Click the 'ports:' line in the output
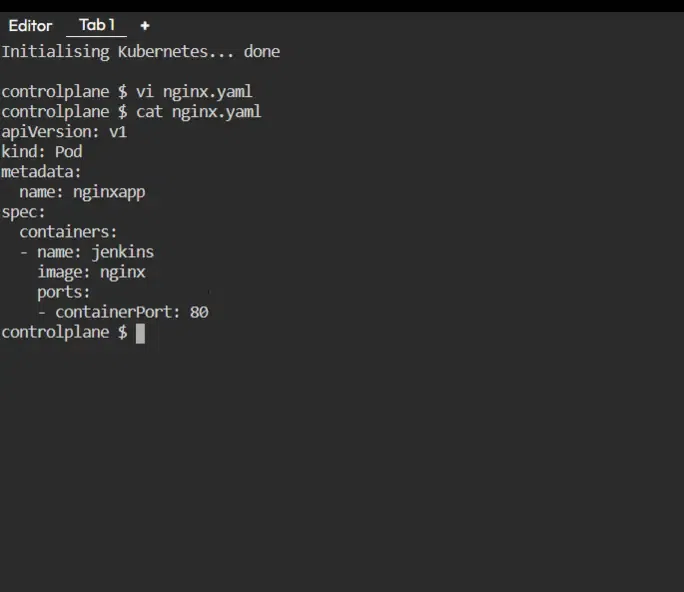This screenshot has width=684, height=592. (x=64, y=292)
